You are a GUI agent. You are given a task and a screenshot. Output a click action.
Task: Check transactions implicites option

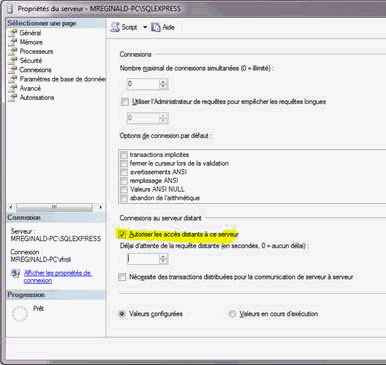click(124, 155)
